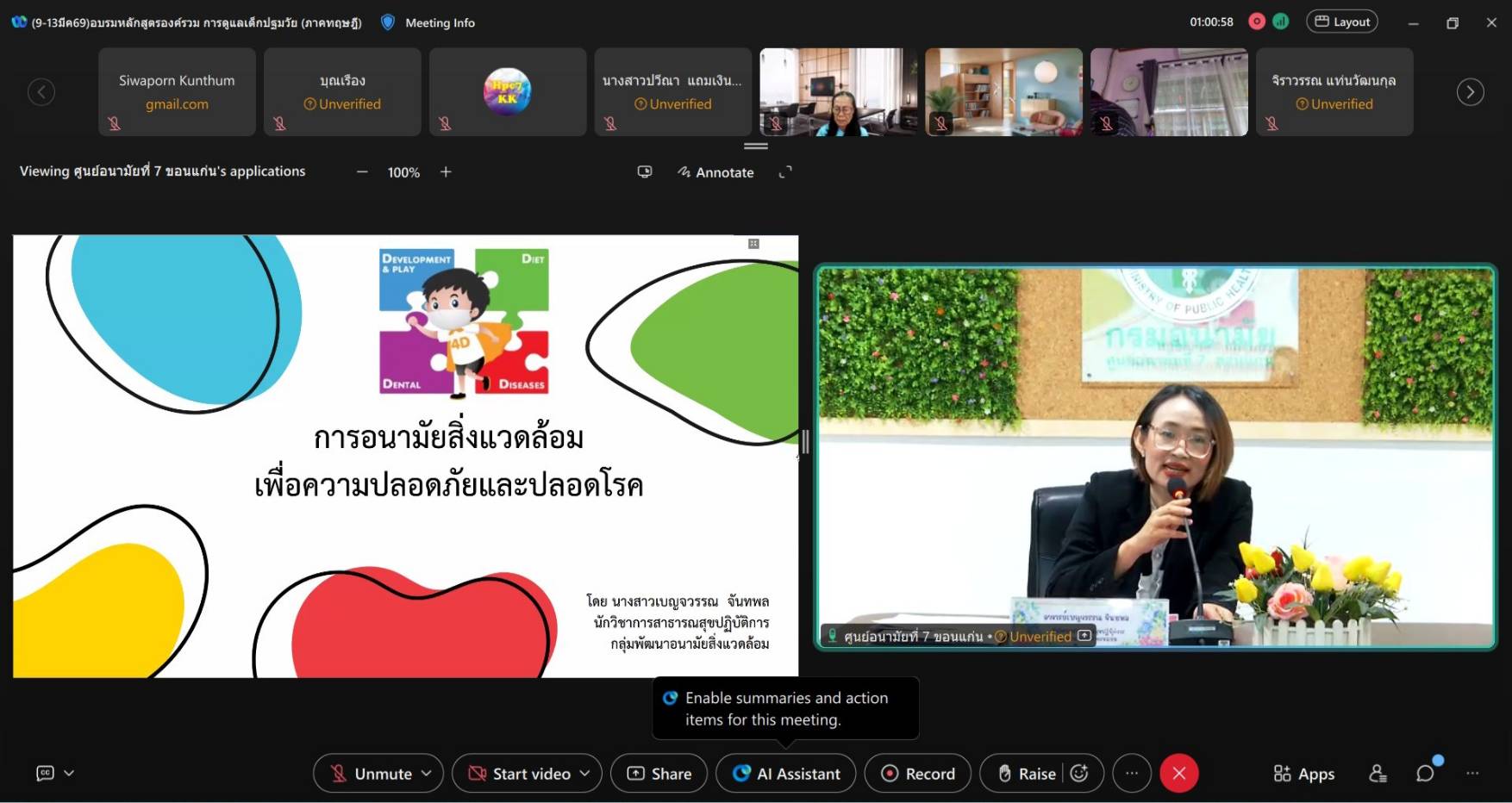Image resolution: width=1512 pixels, height=803 pixels.
Task: Expand the Start video options arrow
Action: pos(585,774)
